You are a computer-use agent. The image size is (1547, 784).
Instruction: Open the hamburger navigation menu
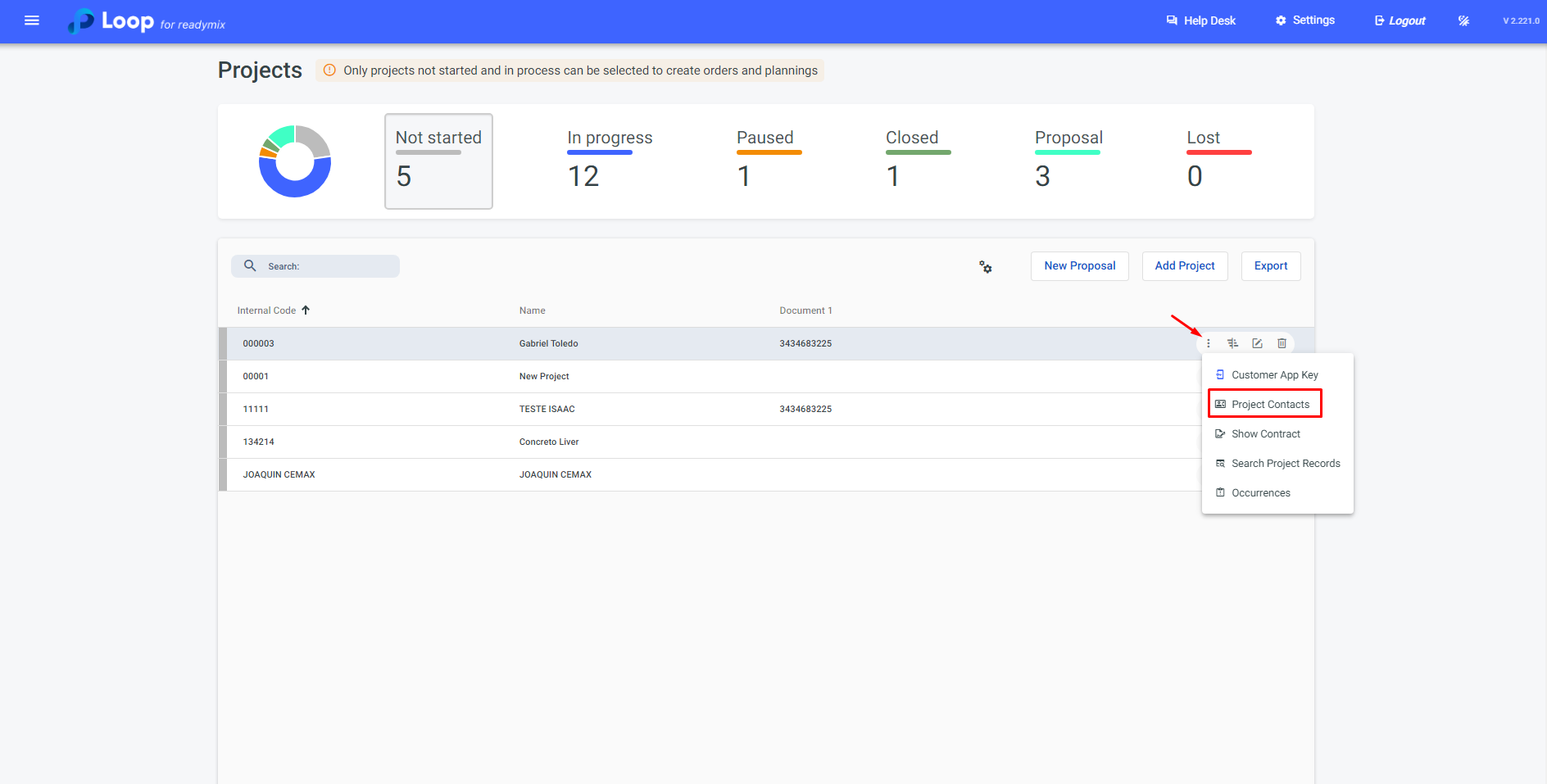tap(32, 20)
